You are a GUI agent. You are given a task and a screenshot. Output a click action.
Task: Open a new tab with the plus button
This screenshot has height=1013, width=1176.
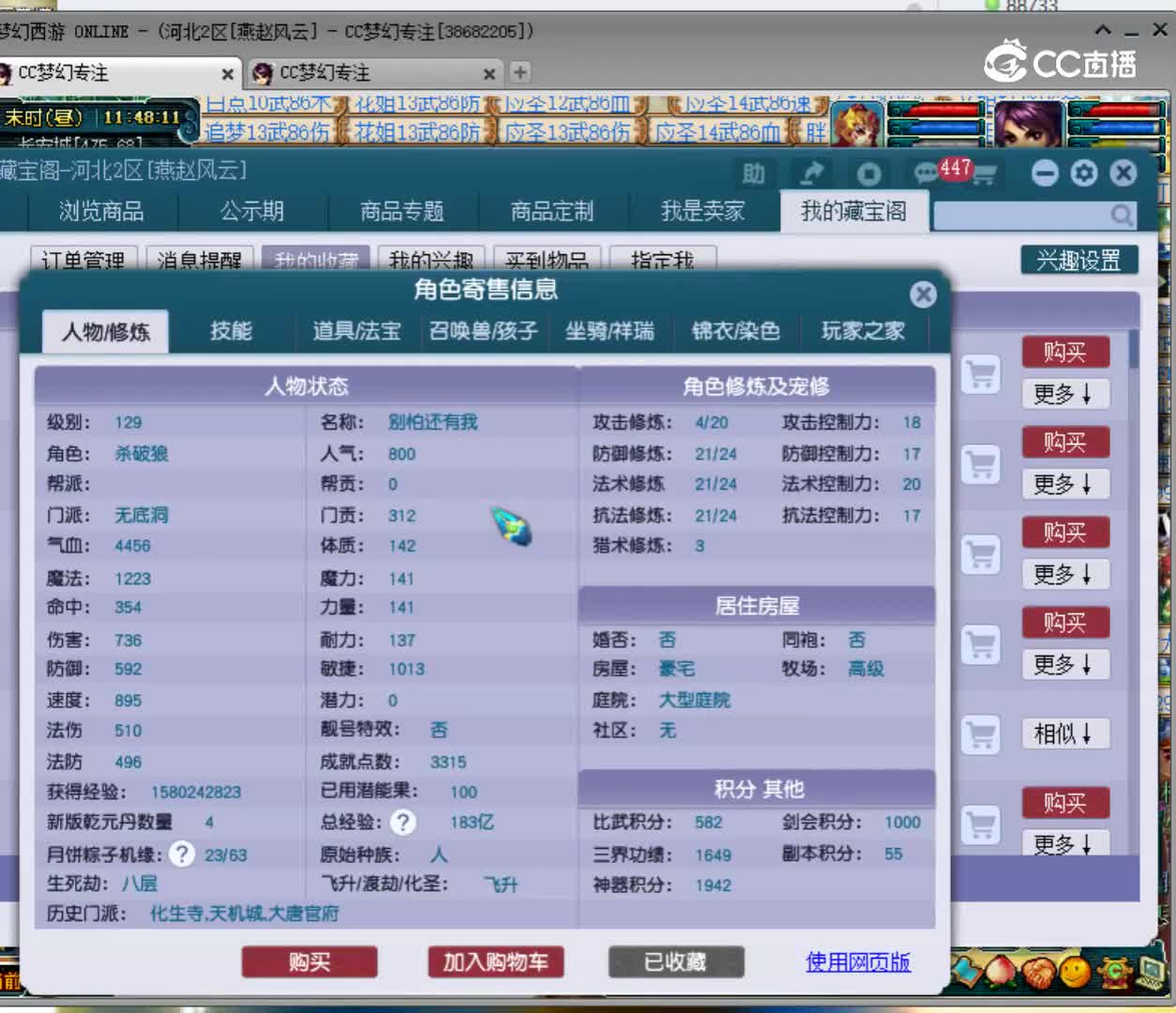click(520, 72)
